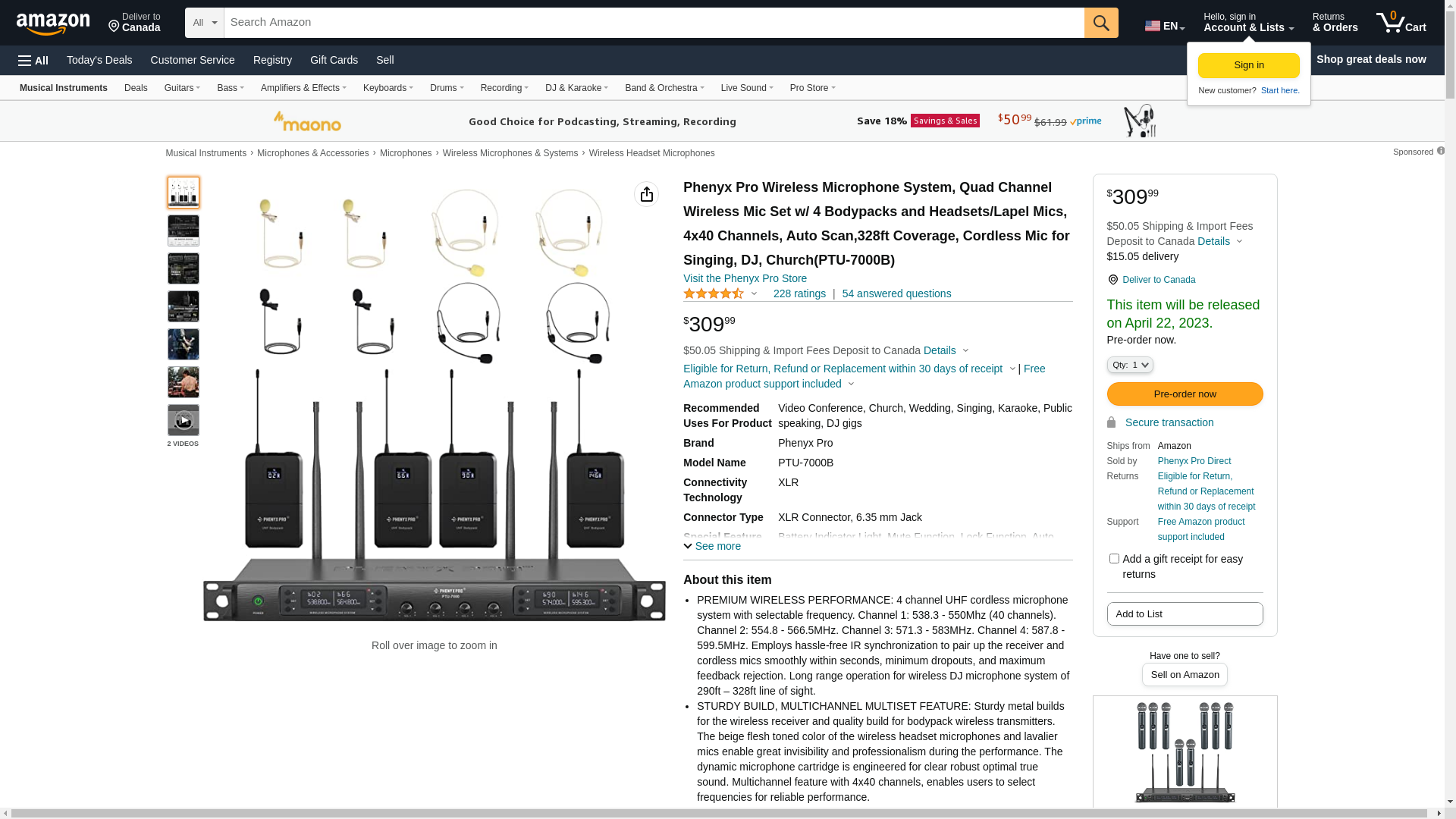Click the Add to List button
The height and width of the screenshot is (819, 1456).
point(1185,614)
